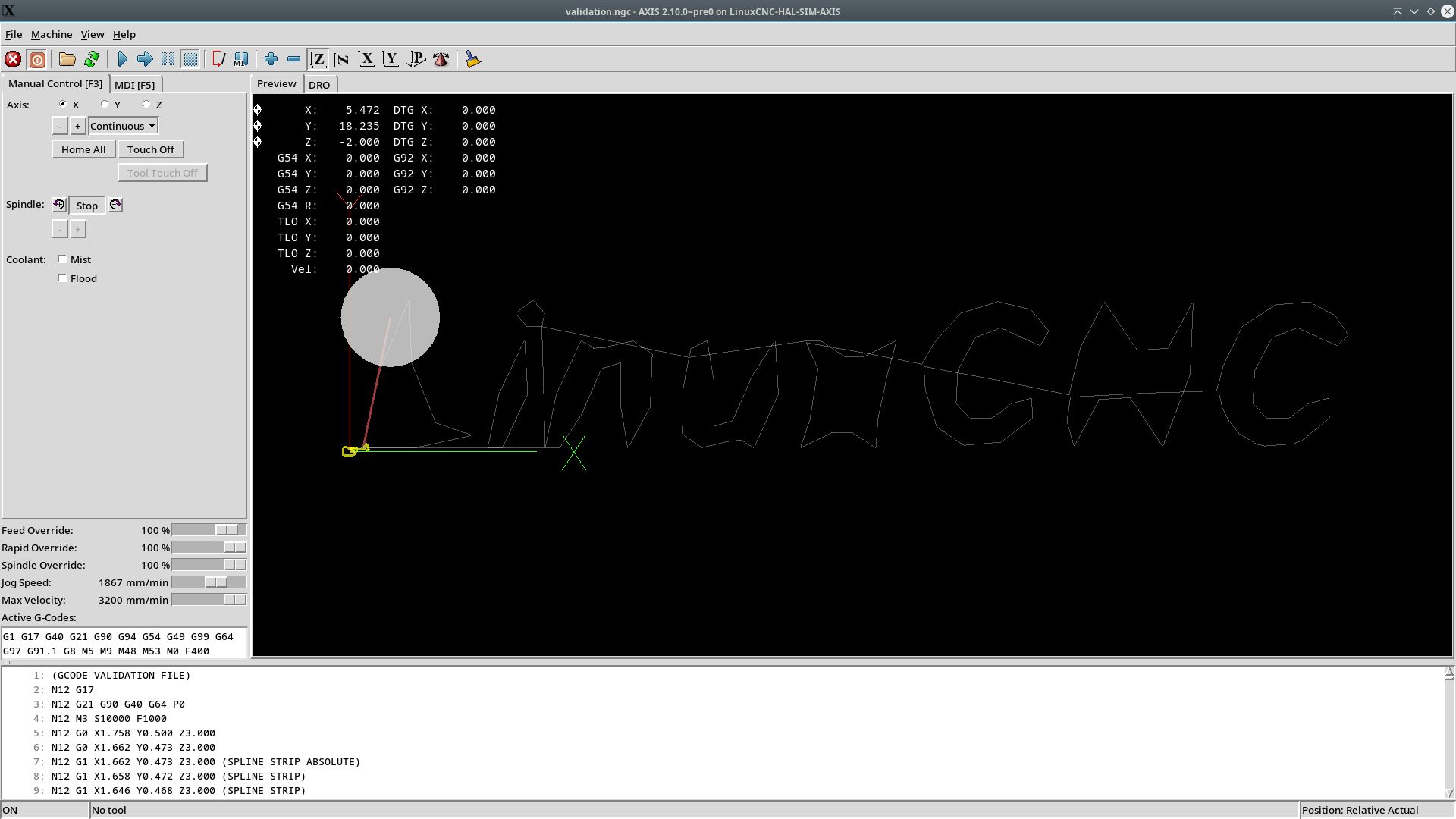Screen dimensions: 1456x819
Task: Click the spindle Stop button
Action: [87, 206]
